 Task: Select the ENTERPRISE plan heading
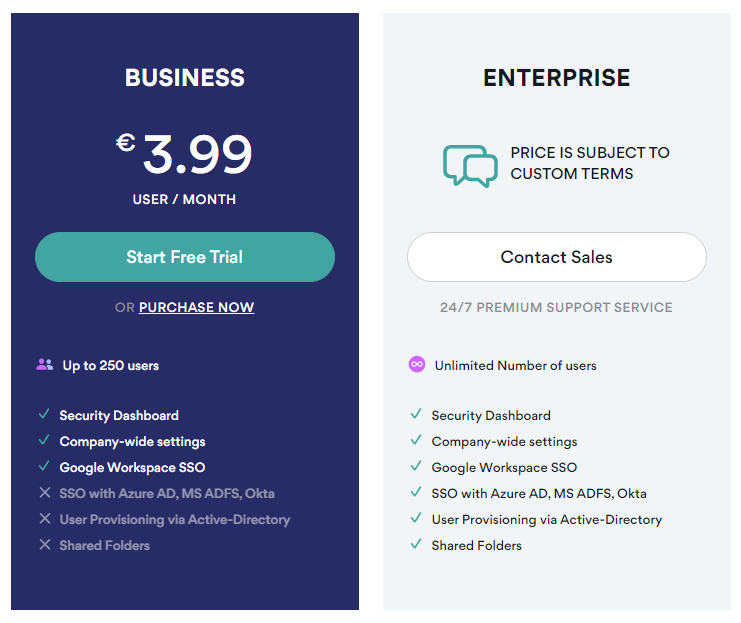click(557, 78)
